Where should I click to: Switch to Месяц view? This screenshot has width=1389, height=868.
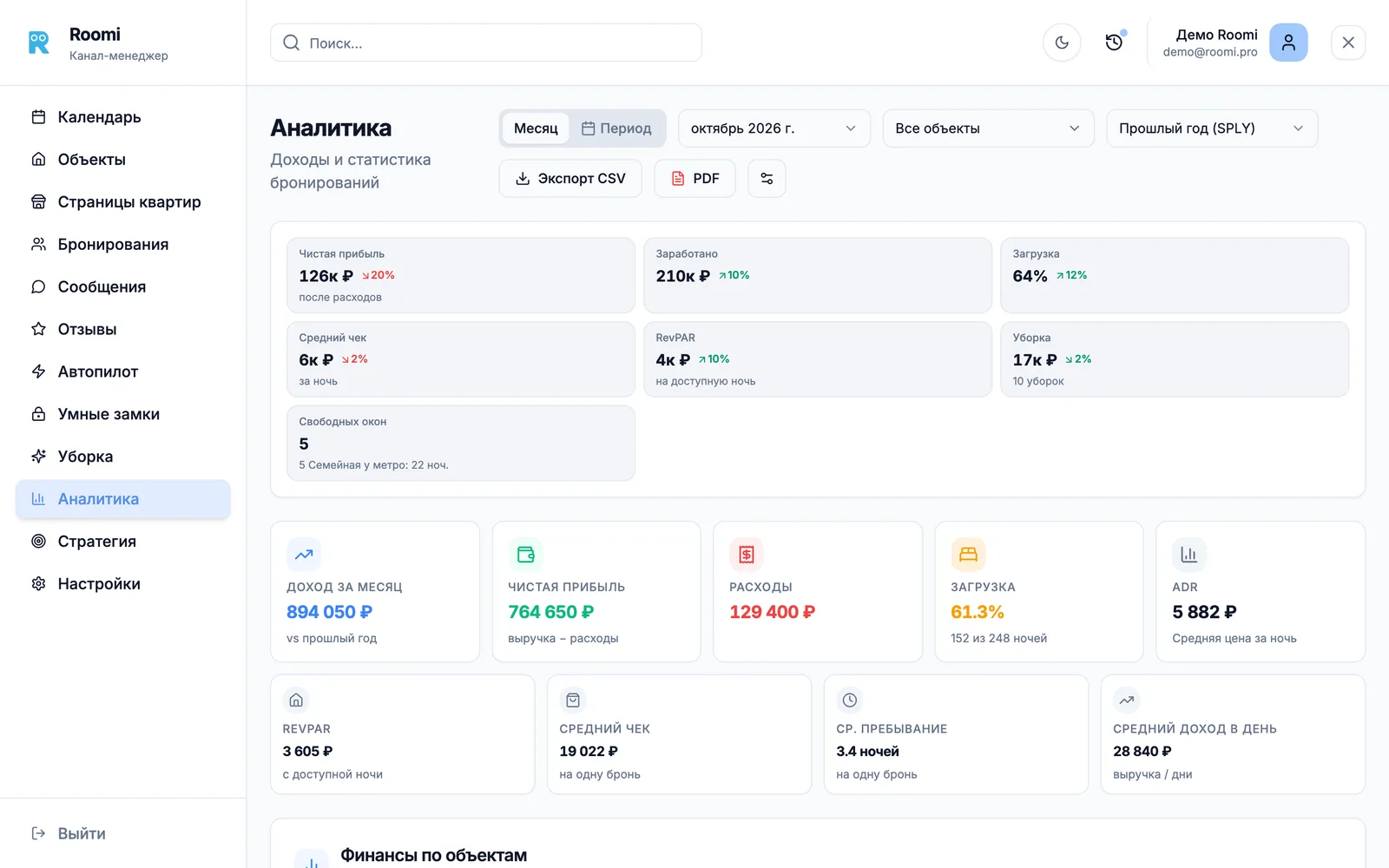pos(536,128)
